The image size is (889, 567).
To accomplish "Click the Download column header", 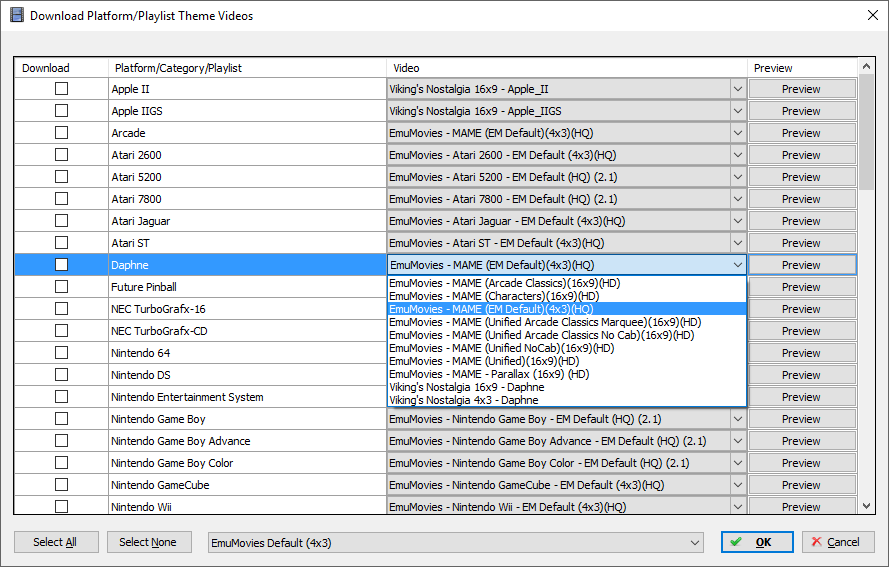I will point(61,67).
